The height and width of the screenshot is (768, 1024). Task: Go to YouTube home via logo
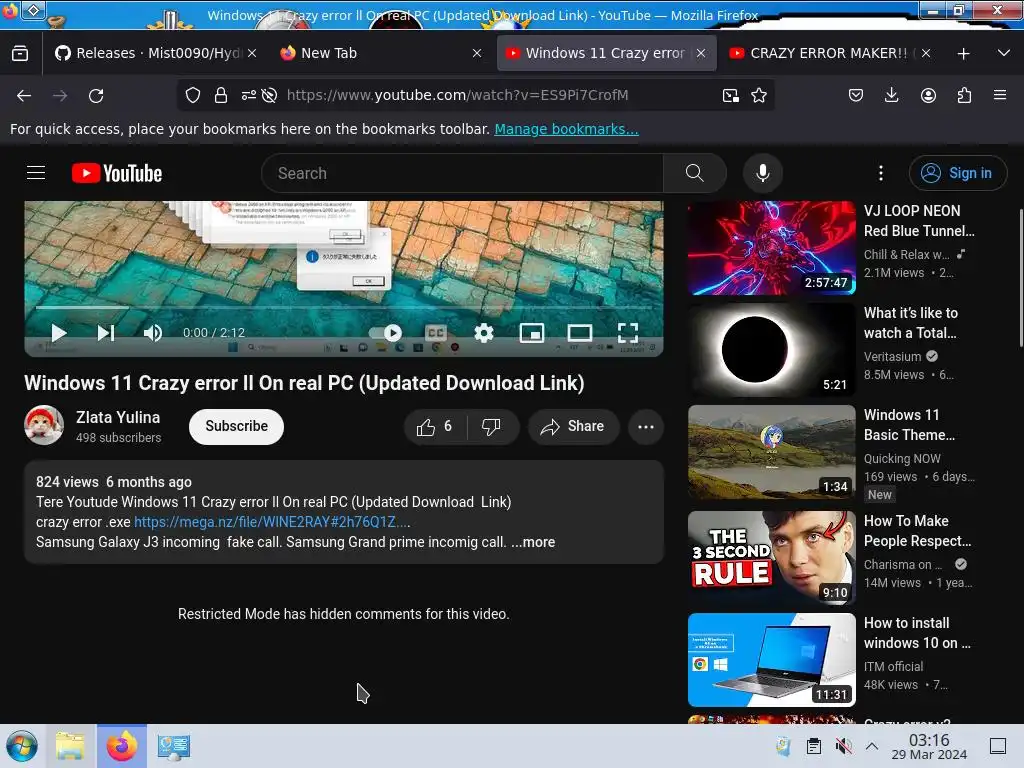[117, 173]
